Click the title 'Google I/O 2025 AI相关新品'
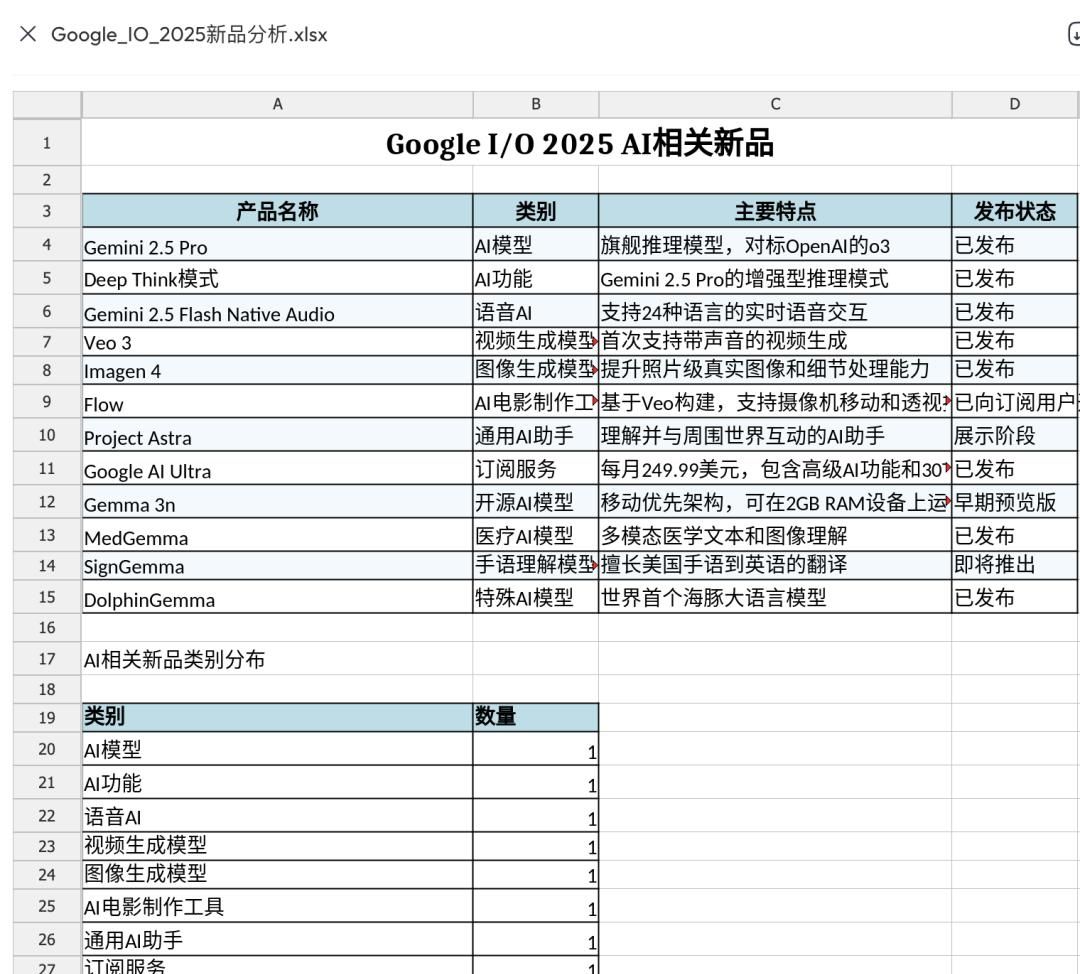 click(579, 143)
